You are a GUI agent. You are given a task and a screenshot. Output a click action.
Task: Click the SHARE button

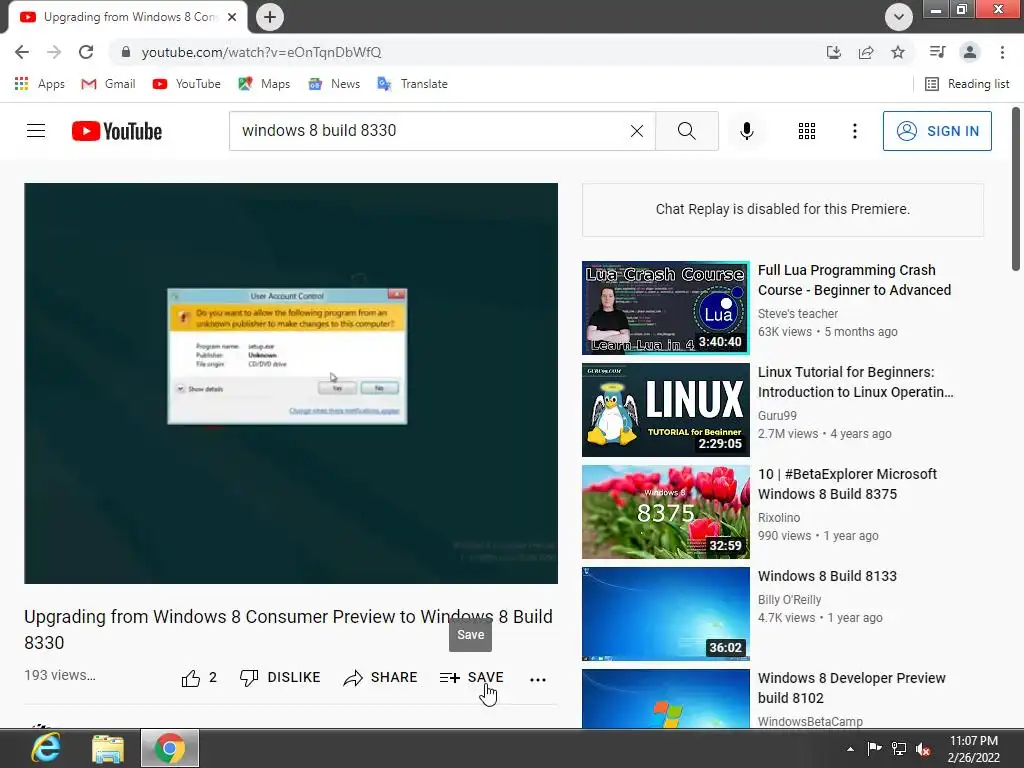(380, 678)
